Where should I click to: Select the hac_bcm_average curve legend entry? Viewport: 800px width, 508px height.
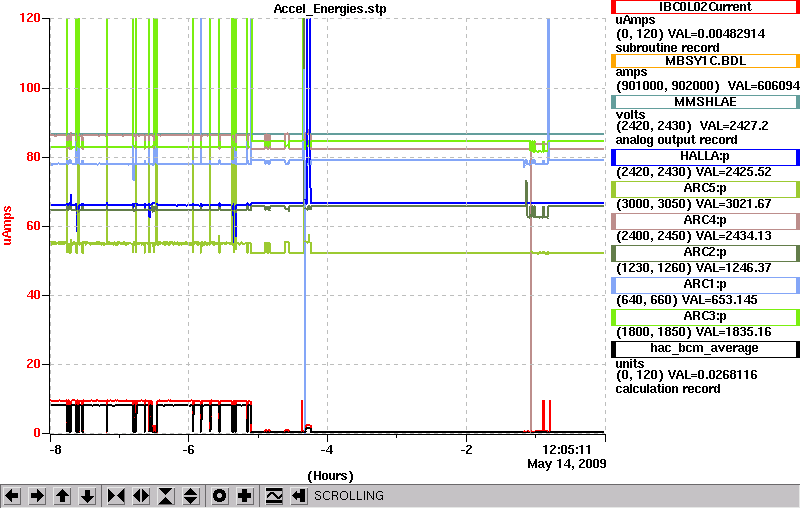click(705, 349)
